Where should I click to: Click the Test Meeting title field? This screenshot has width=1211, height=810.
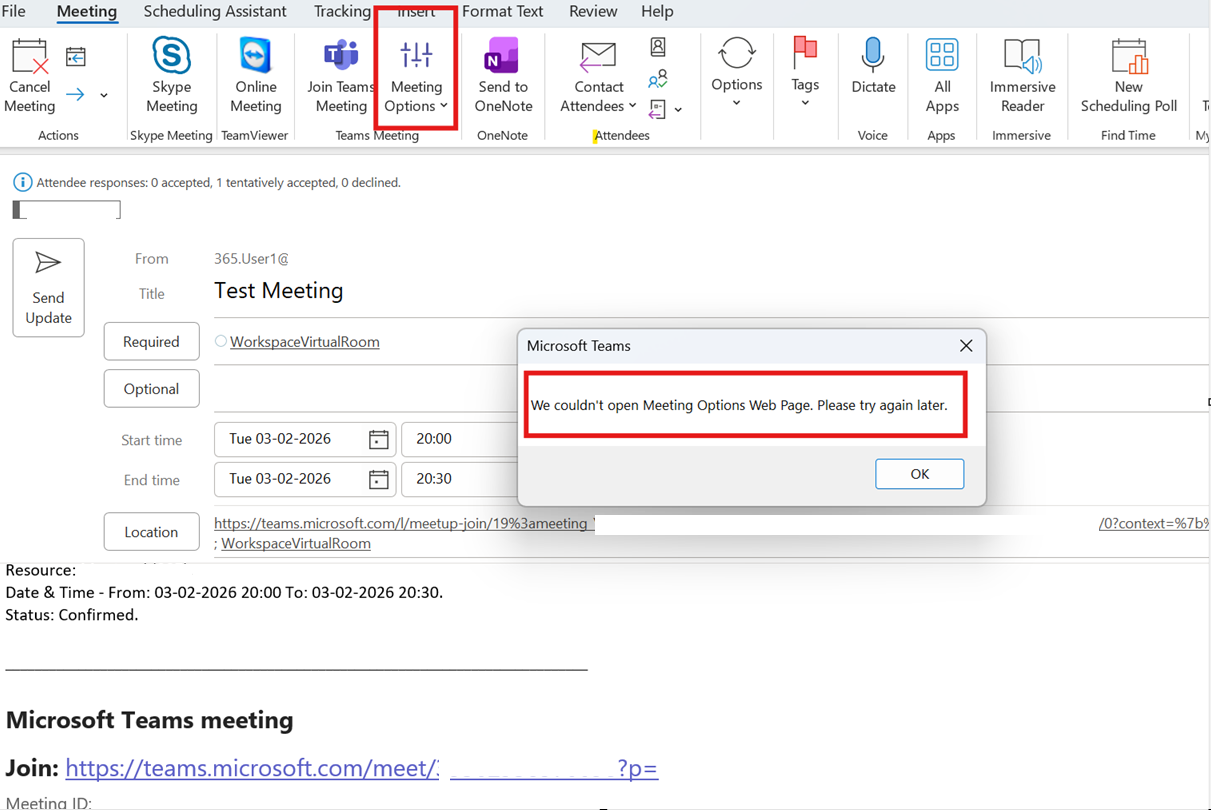pos(279,291)
